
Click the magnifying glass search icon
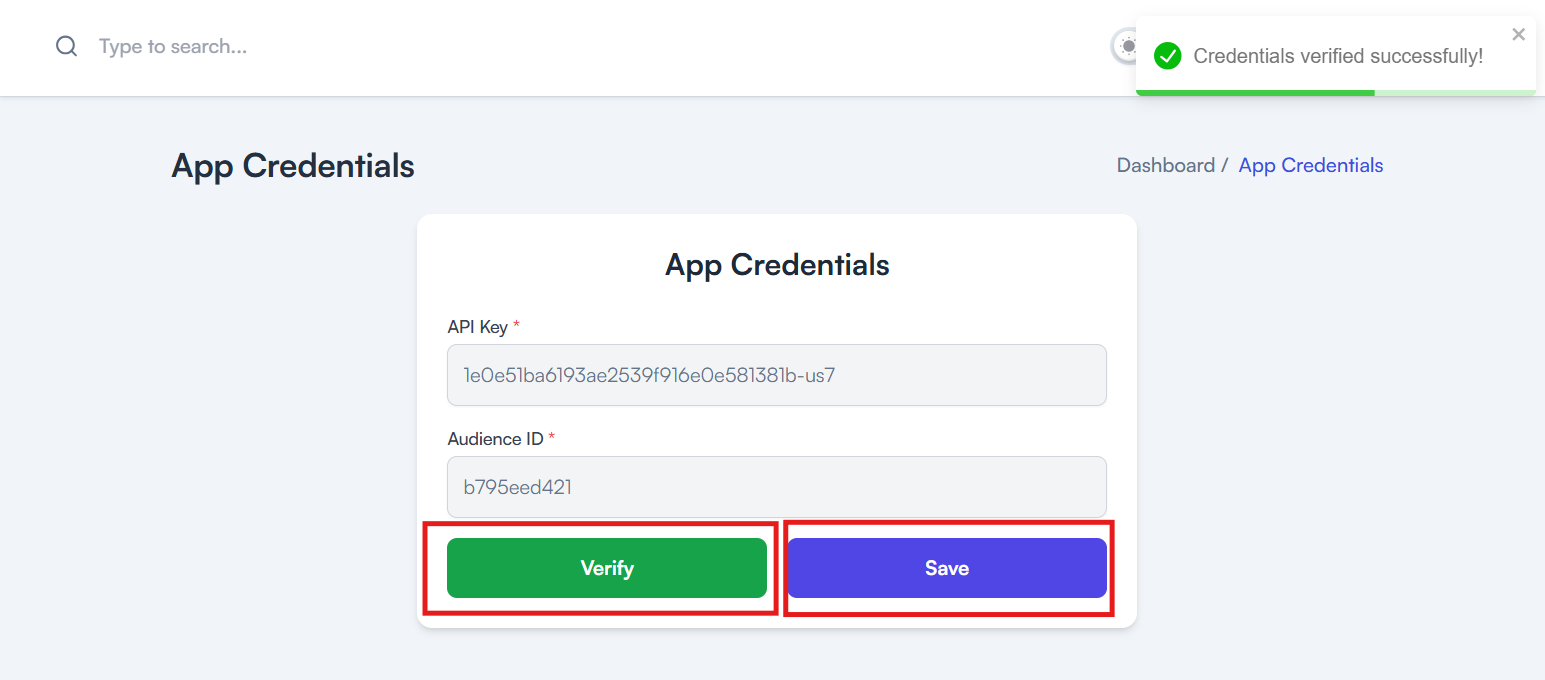(x=66, y=47)
